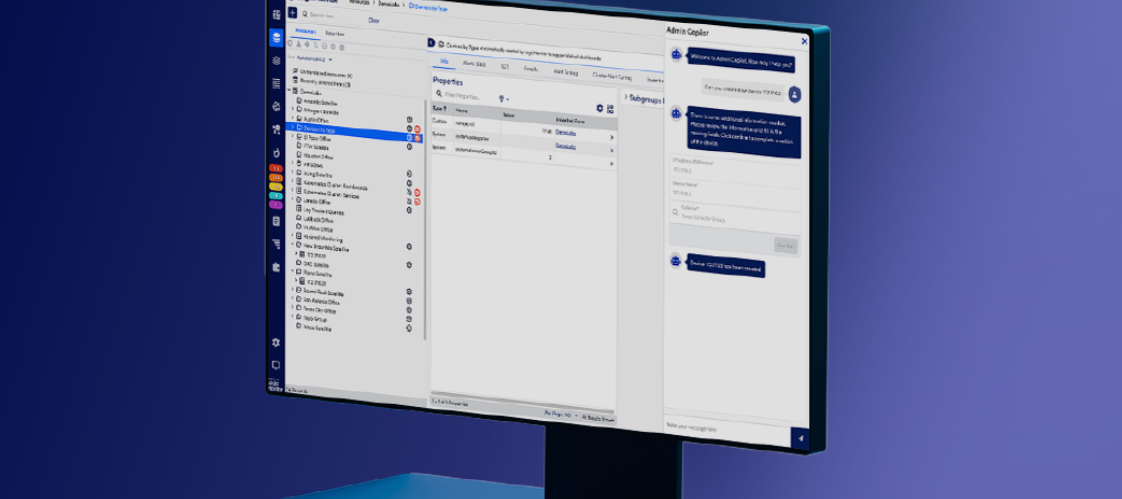Click the resource tree vertical scrollbar
The height and width of the screenshot is (499, 1122).
(x=426, y=222)
